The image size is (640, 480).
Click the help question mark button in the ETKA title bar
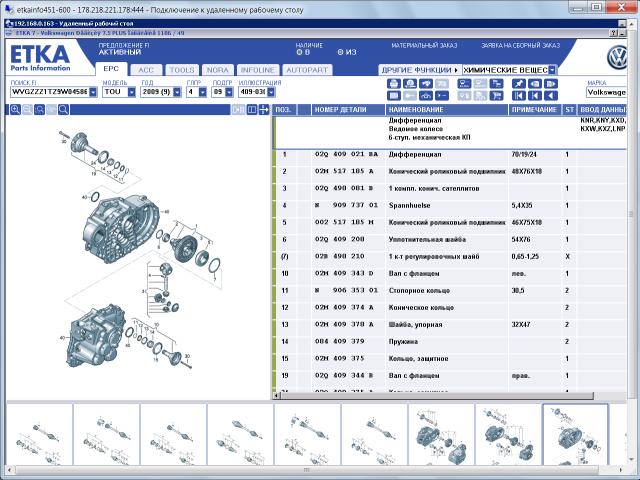pos(613,33)
